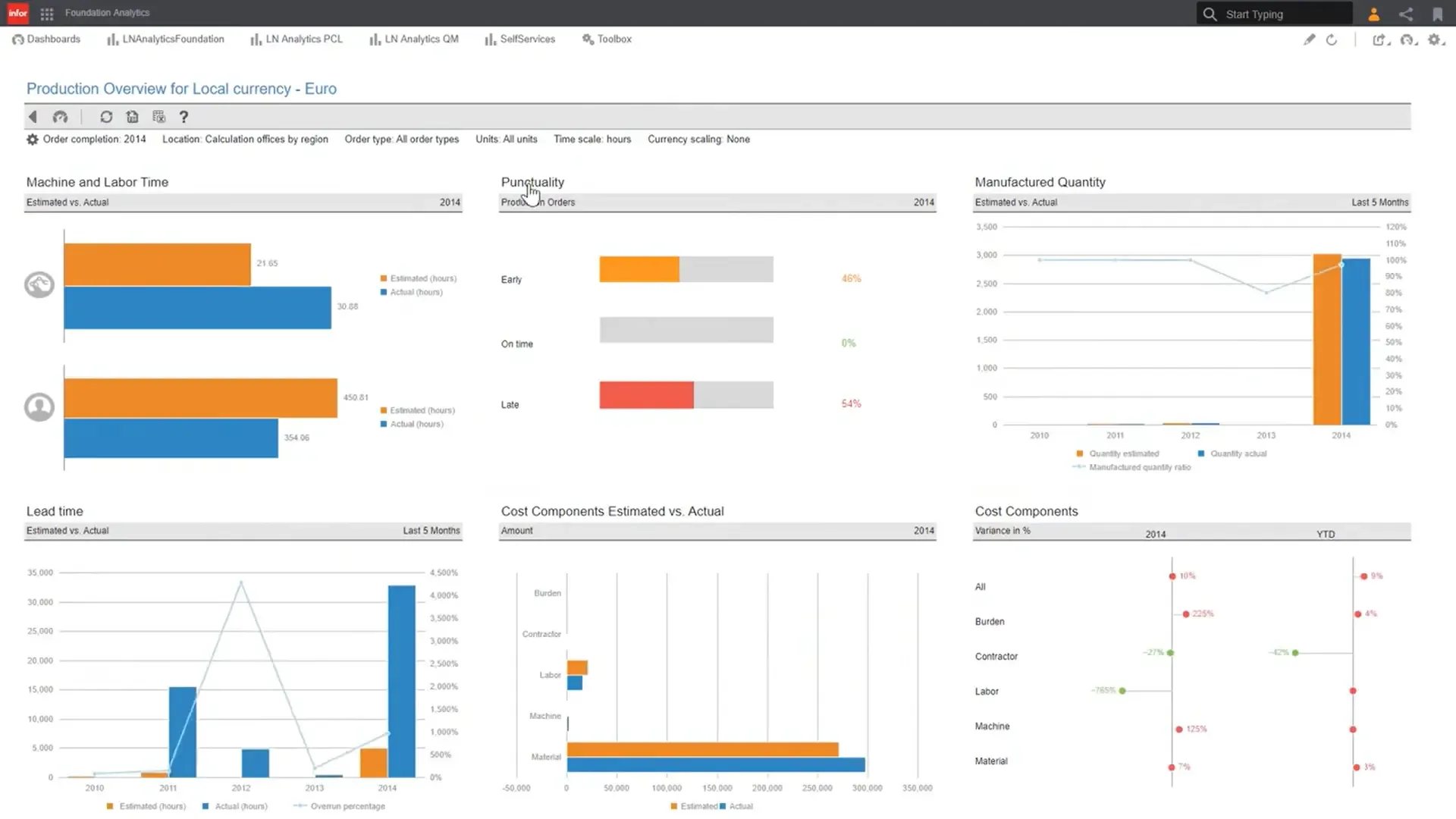This screenshot has height=819, width=1456.
Task: Click the export-to-Excel icon in the dashboard toolbar
Action: 158,116
